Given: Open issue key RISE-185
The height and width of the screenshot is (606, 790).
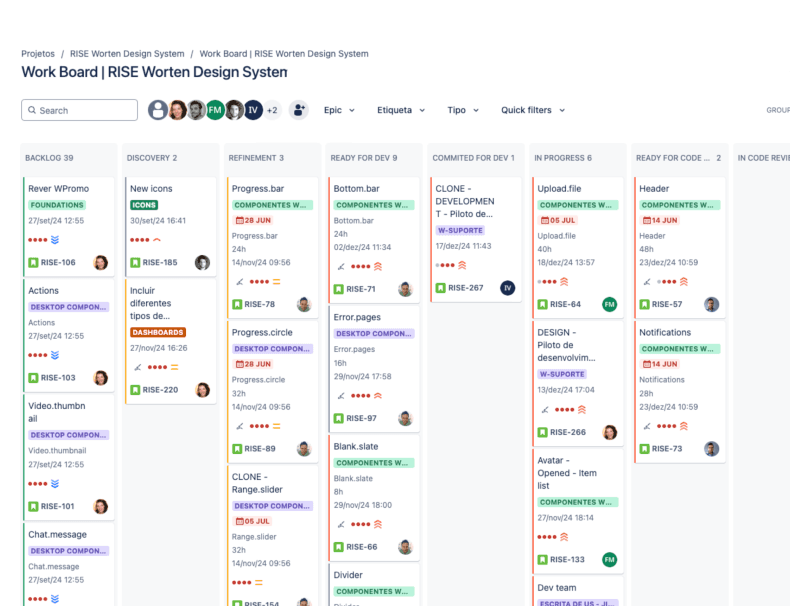Looking at the screenshot, I should point(160,262).
